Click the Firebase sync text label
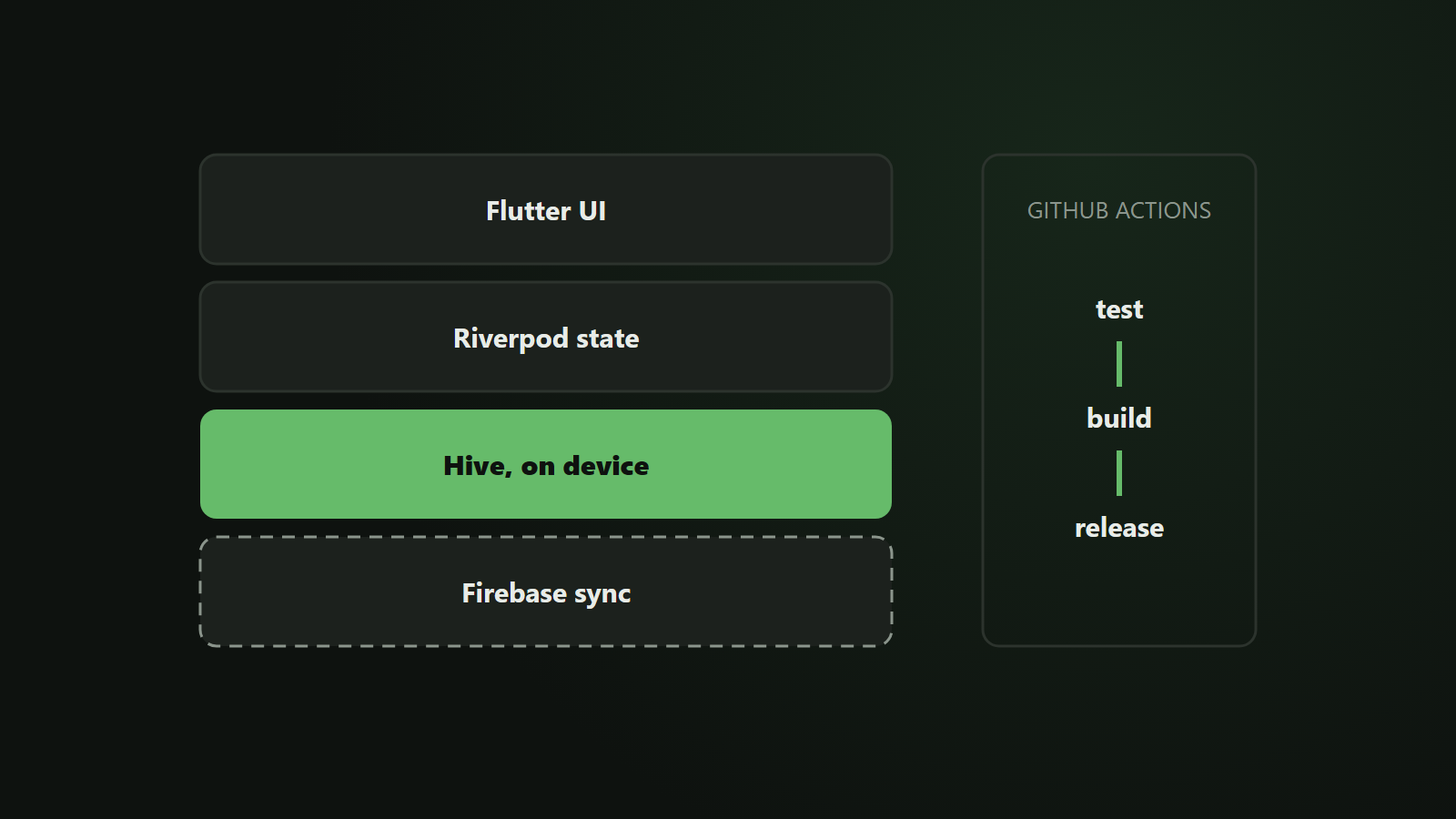This screenshot has width=1456, height=819. click(x=546, y=593)
